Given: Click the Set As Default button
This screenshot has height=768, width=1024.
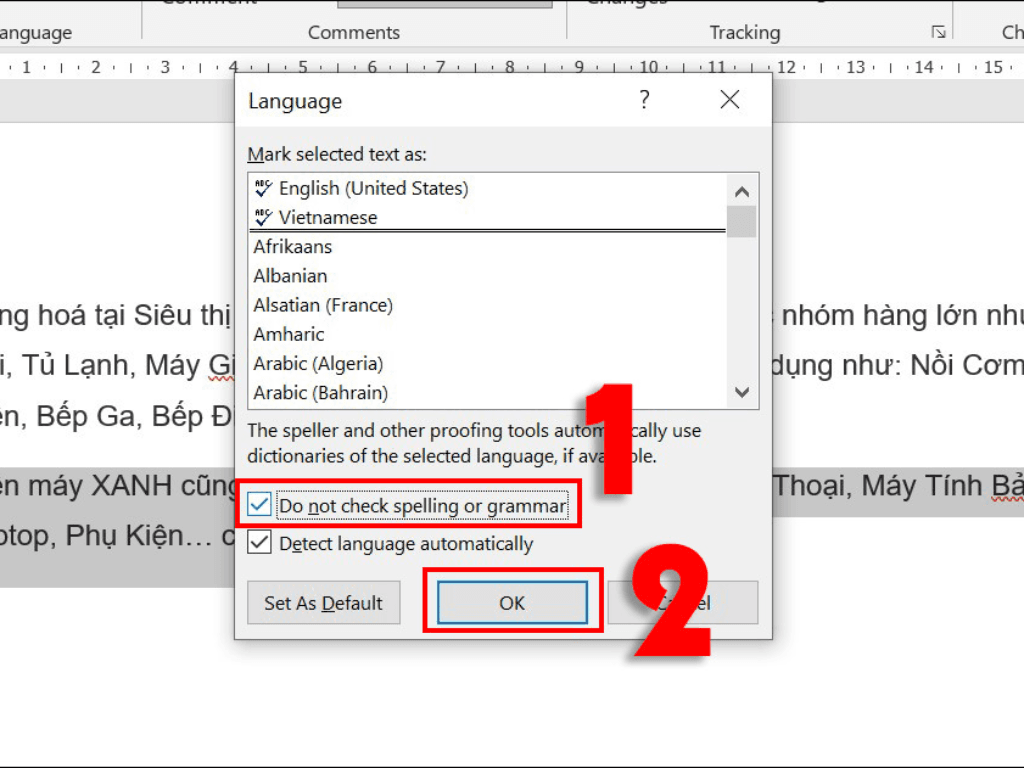Looking at the screenshot, I should click(323, 603).
